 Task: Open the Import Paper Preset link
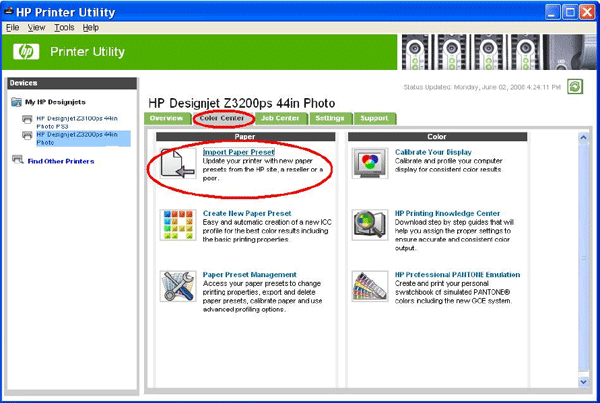point(239,152)
